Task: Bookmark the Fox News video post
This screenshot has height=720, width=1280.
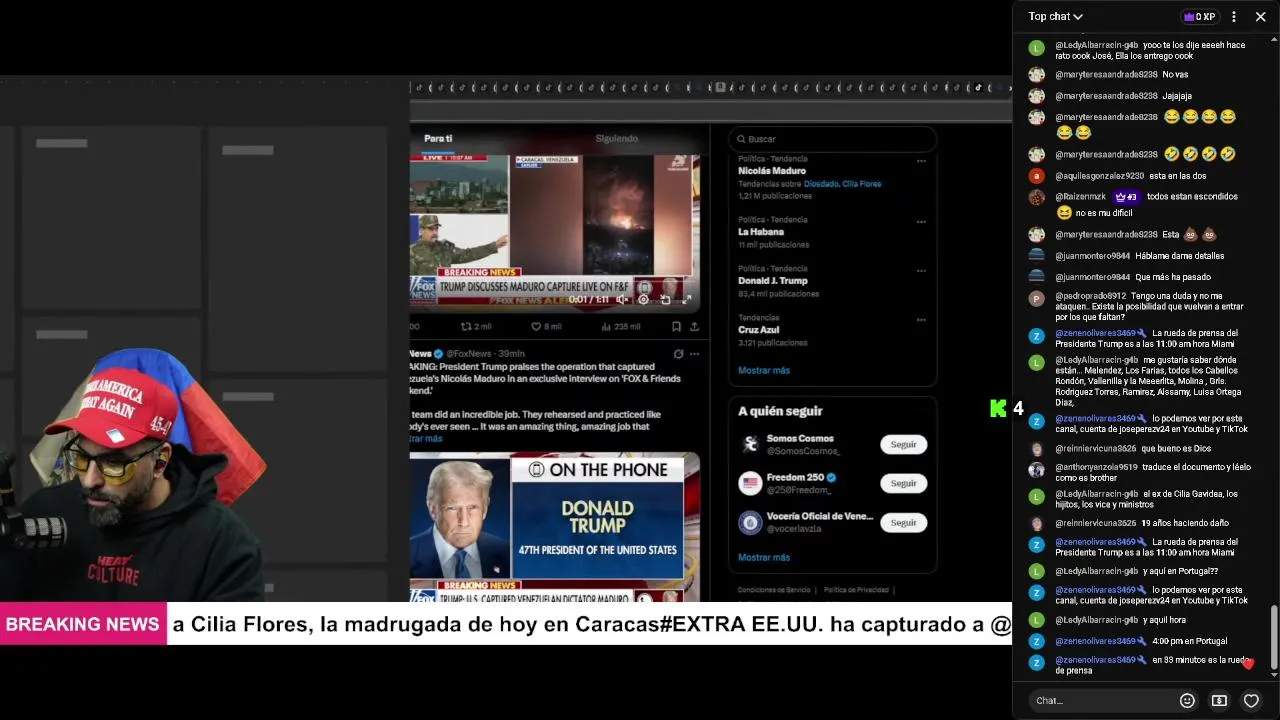Action: (x=676, y=326)
